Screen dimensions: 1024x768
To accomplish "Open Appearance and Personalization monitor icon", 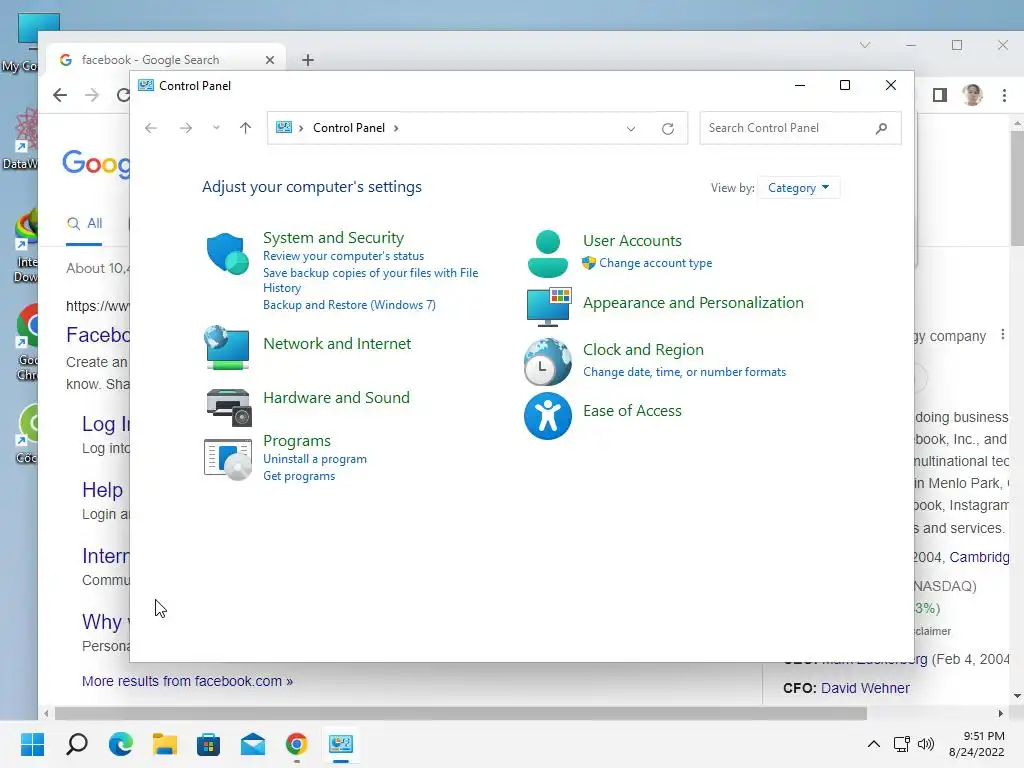I will point(549,306).
